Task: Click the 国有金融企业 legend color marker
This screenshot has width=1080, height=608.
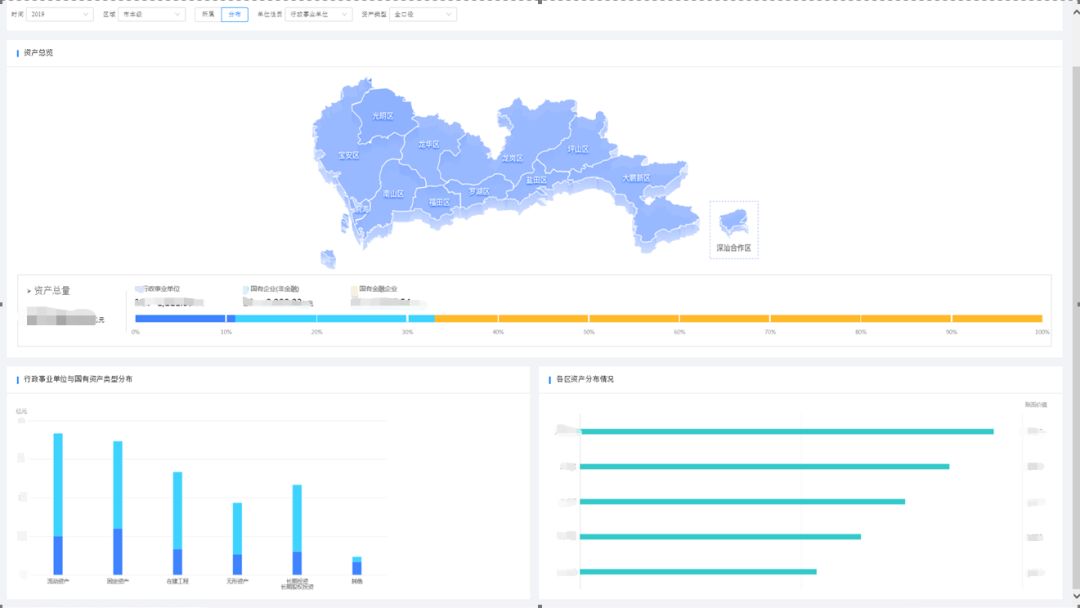Action: pyautogui.click(x=354, y=289)
